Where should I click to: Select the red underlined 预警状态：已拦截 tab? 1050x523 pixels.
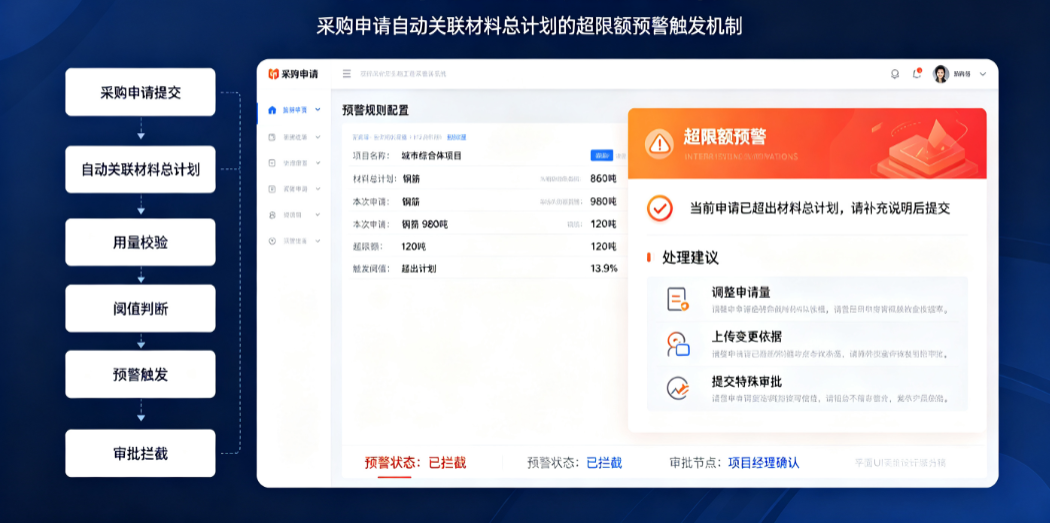click(x=415, y=463)
